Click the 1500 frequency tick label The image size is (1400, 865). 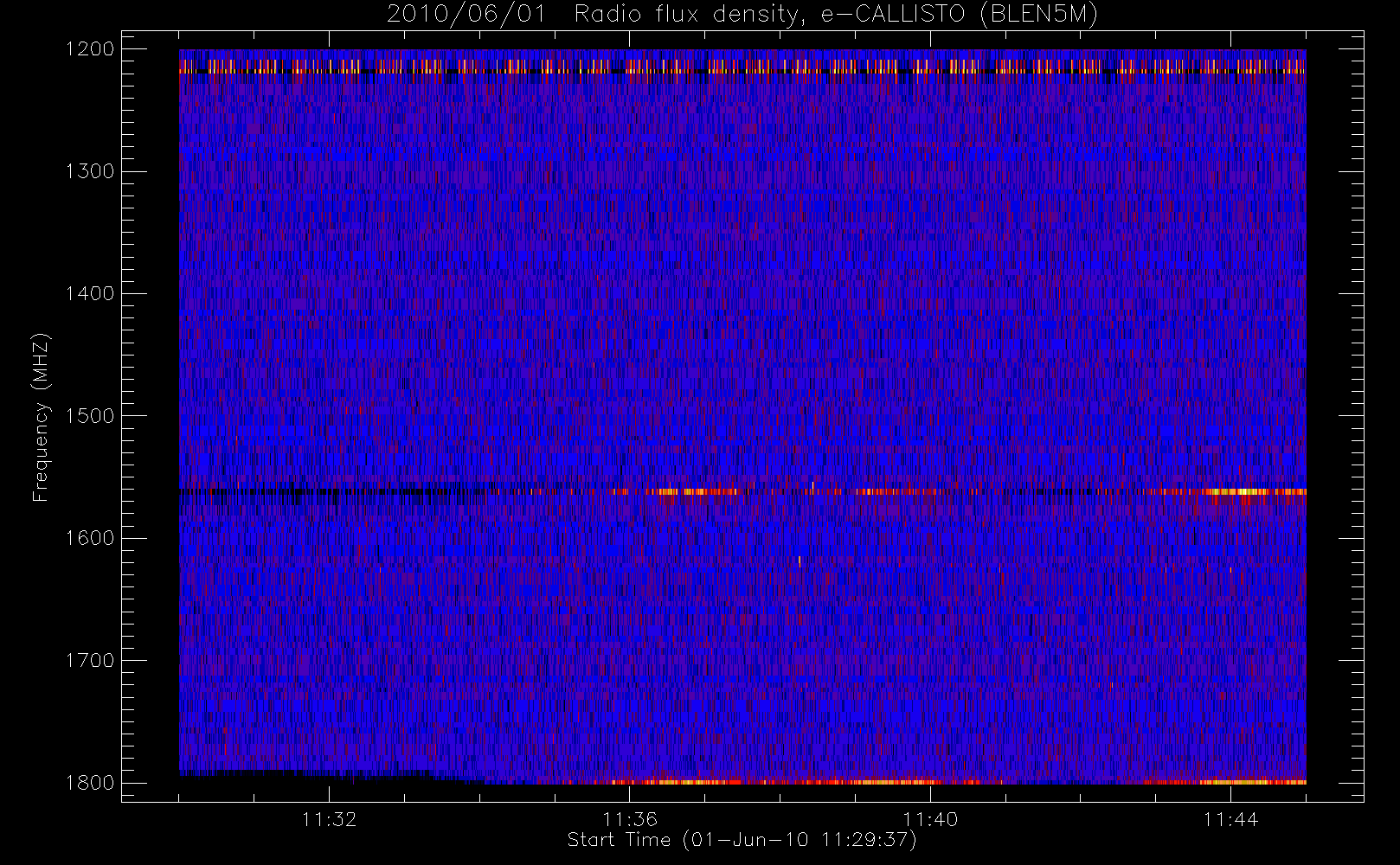[x=91, y=416]
